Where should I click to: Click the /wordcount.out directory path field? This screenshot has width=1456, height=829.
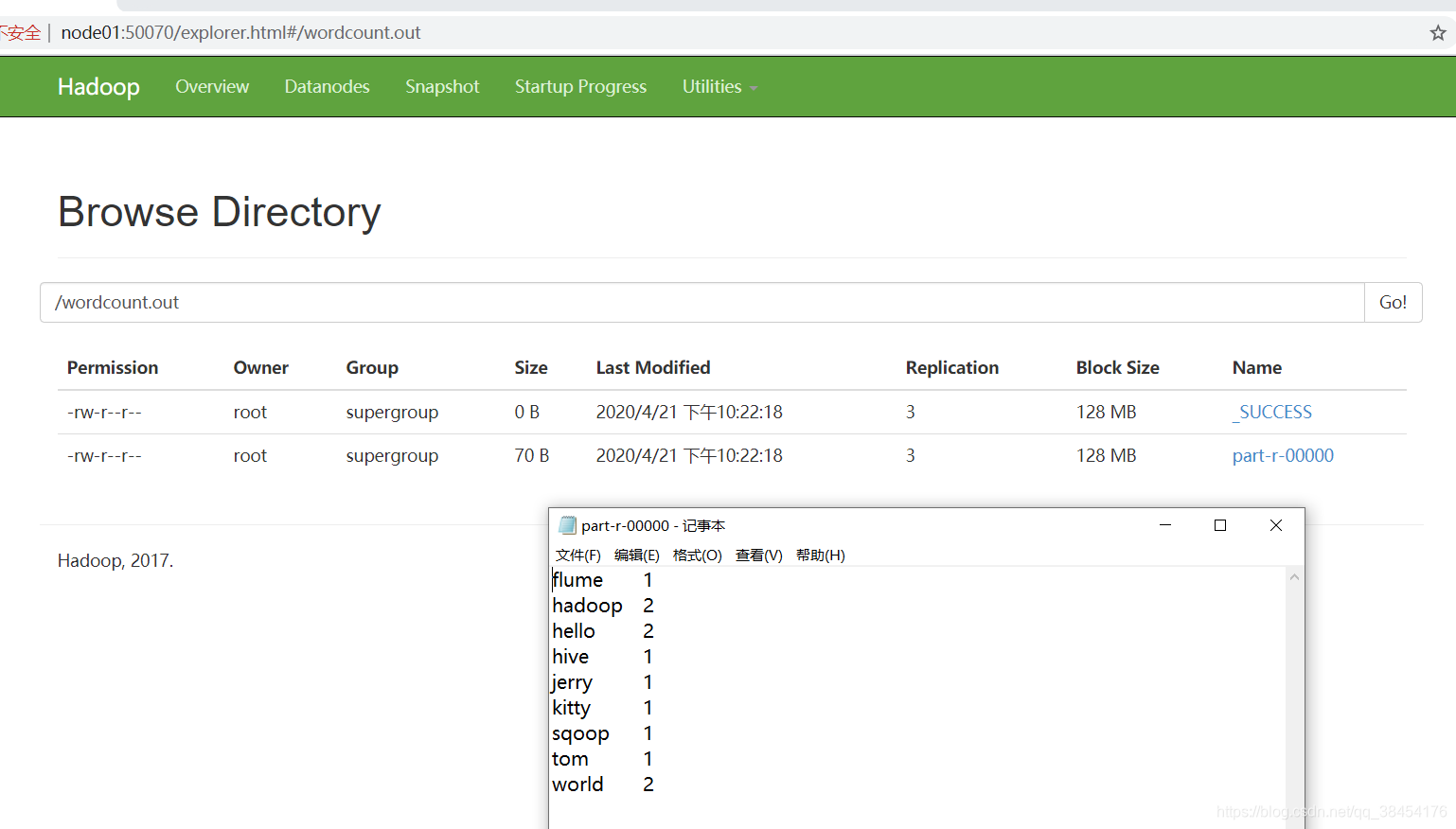[x=701, y=303]
